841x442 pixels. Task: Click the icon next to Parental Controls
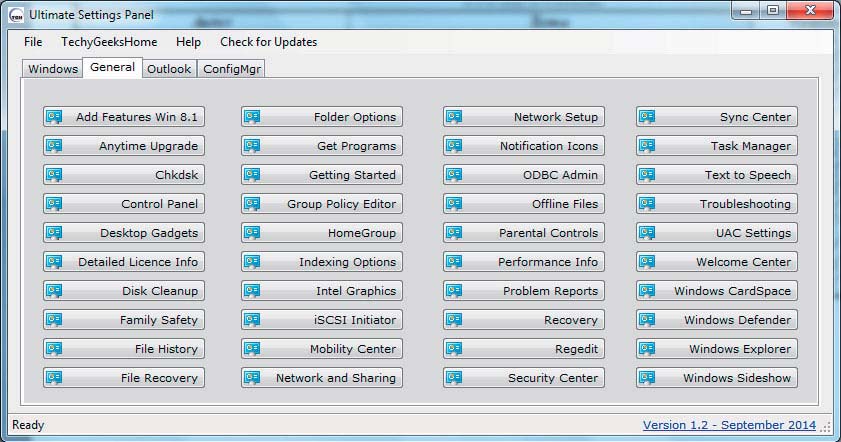[454, 232]
